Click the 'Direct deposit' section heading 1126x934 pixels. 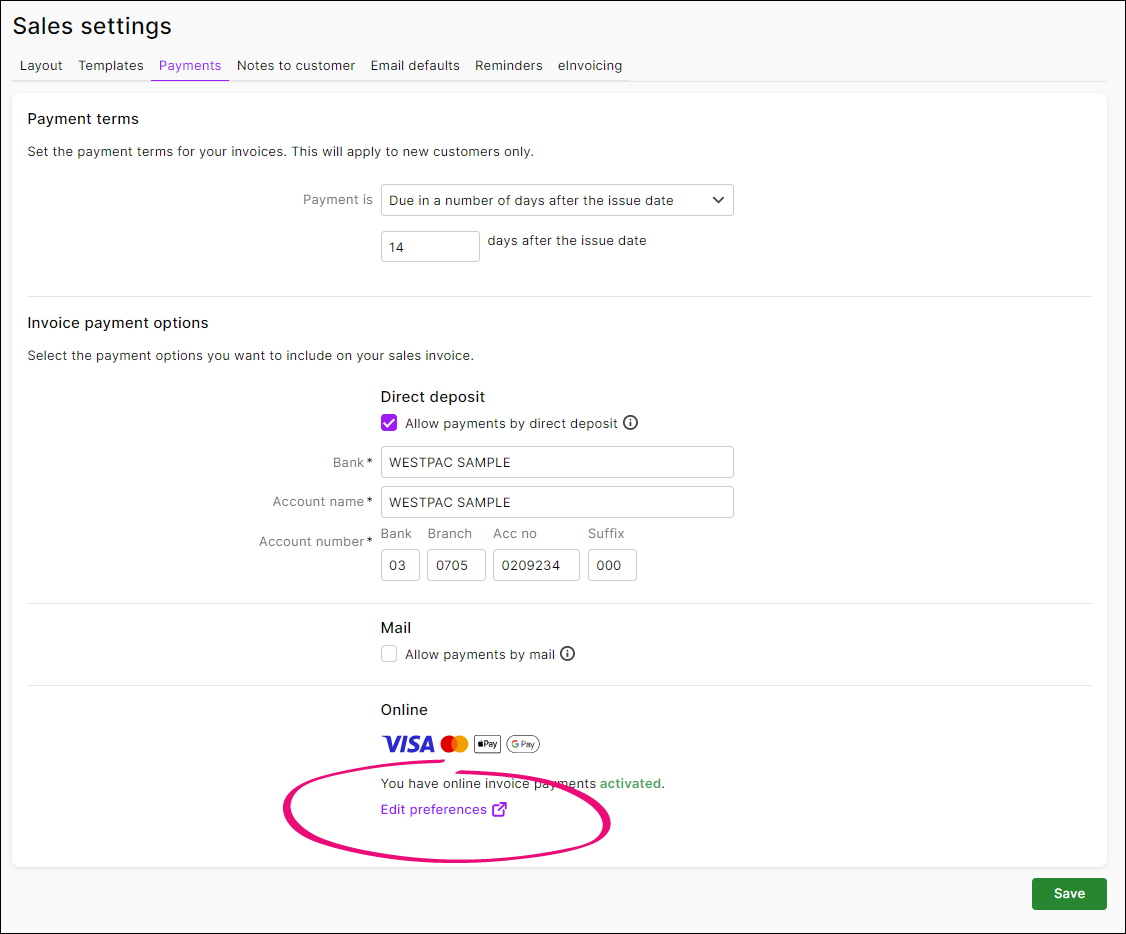[x=432, y=397]
